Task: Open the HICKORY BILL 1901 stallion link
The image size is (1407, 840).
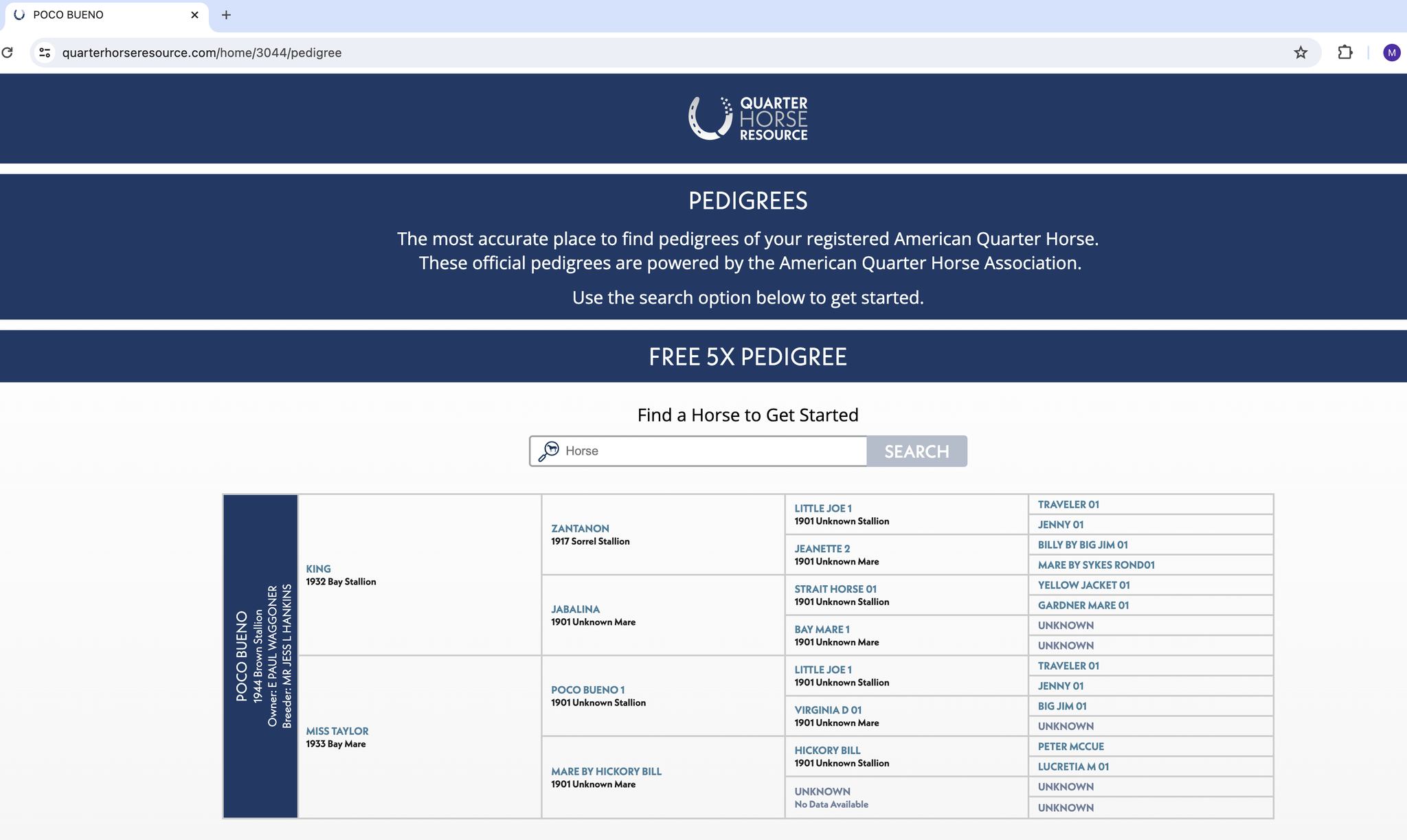Action: click(827, 751)
